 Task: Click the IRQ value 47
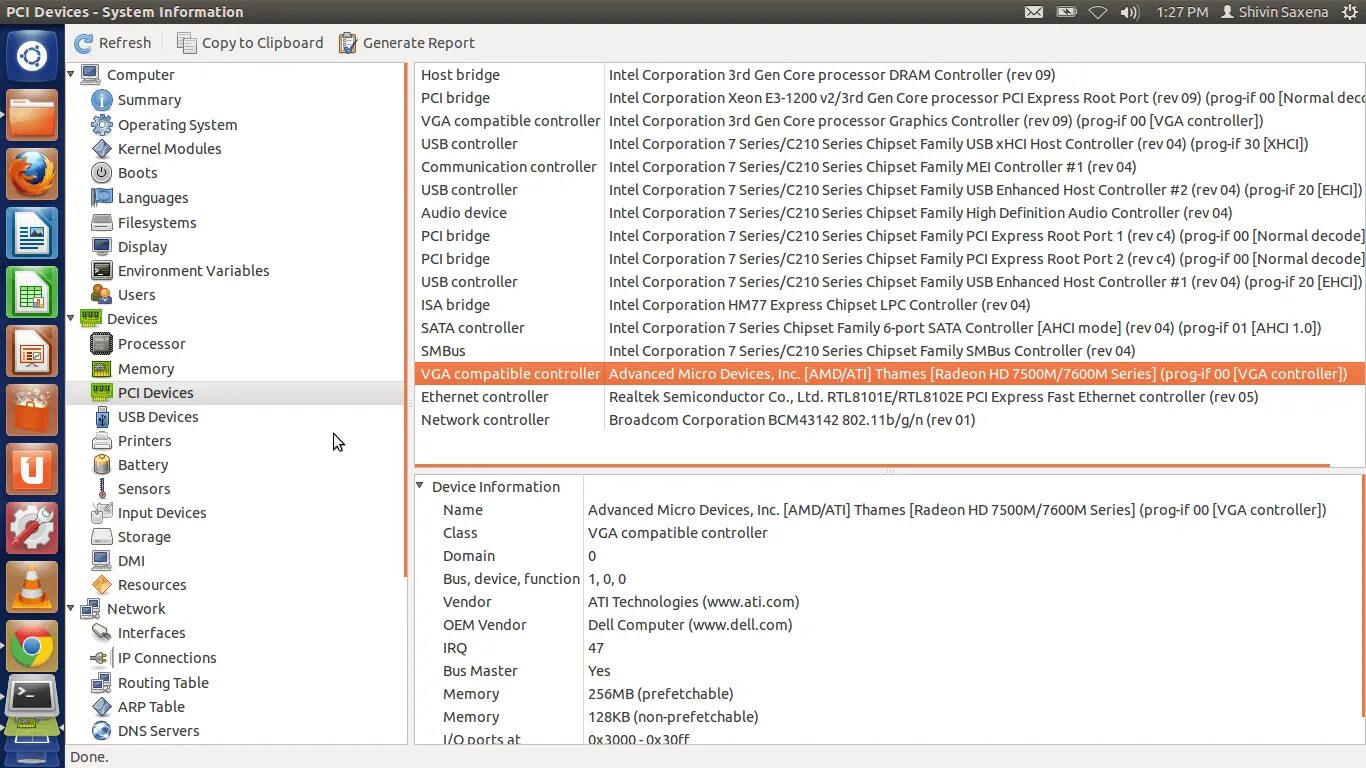596,648
